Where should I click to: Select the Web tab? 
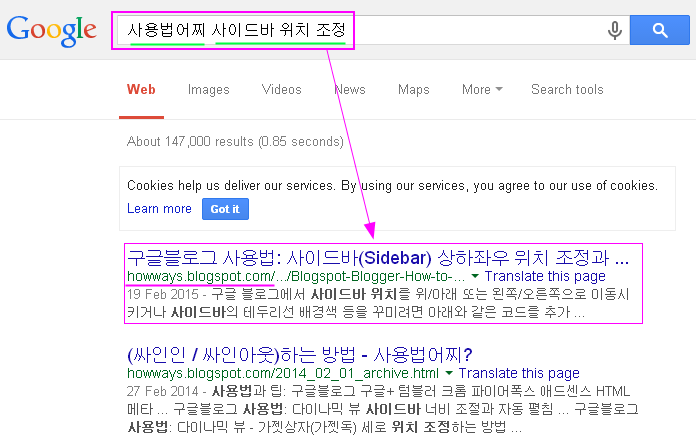pos(141,90)
